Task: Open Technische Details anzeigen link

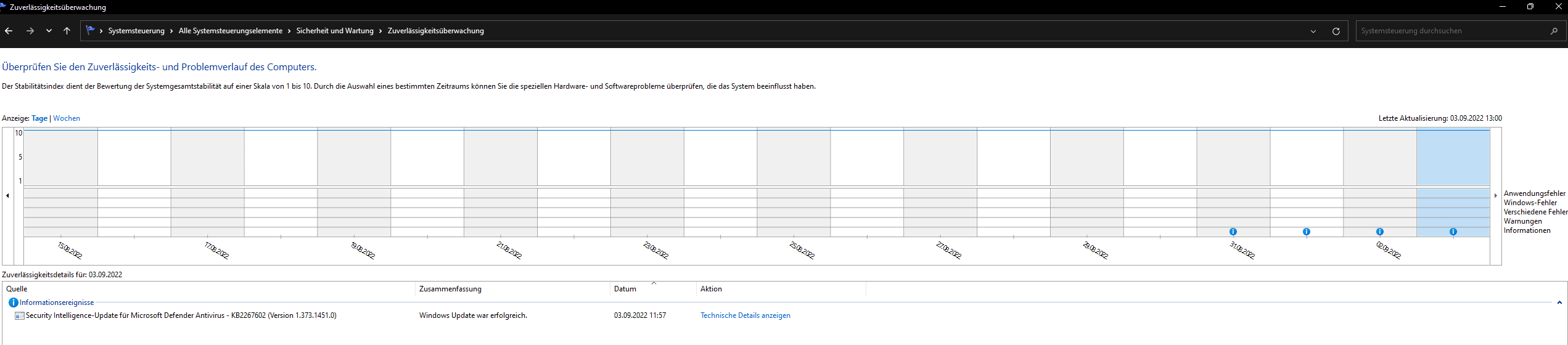Action: (x=745, y=315)
